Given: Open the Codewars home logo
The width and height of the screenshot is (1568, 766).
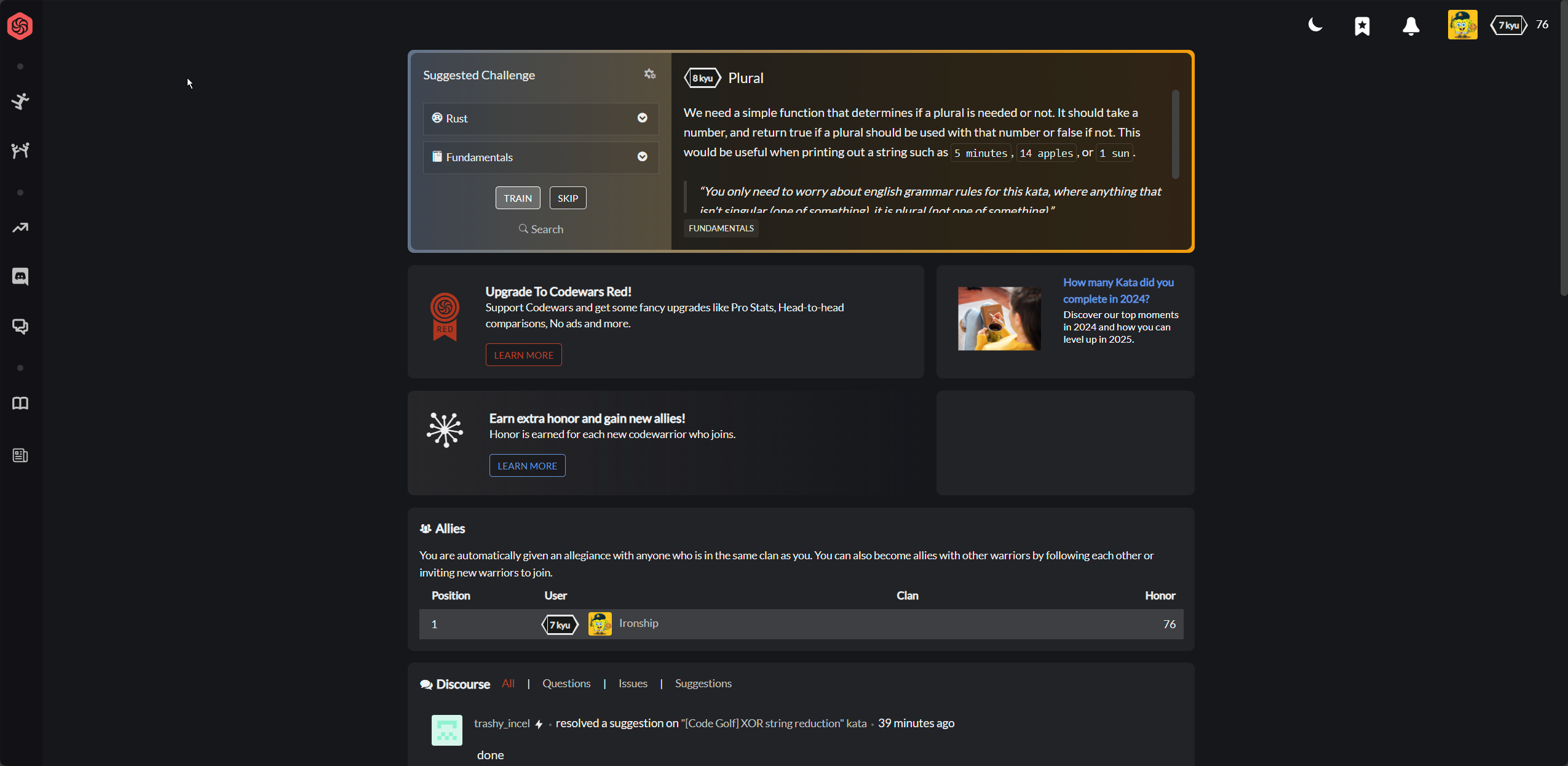Looking at the screenshot, I should pos(20,26).
